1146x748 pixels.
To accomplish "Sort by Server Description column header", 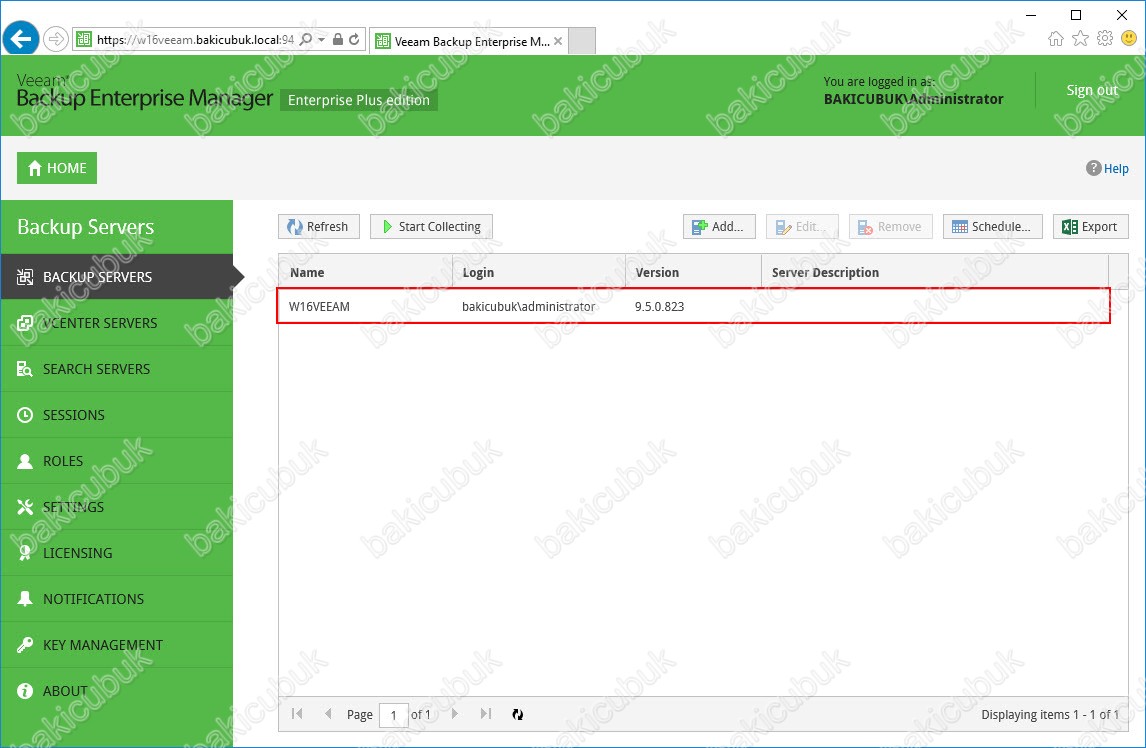I will coord(935,272).
